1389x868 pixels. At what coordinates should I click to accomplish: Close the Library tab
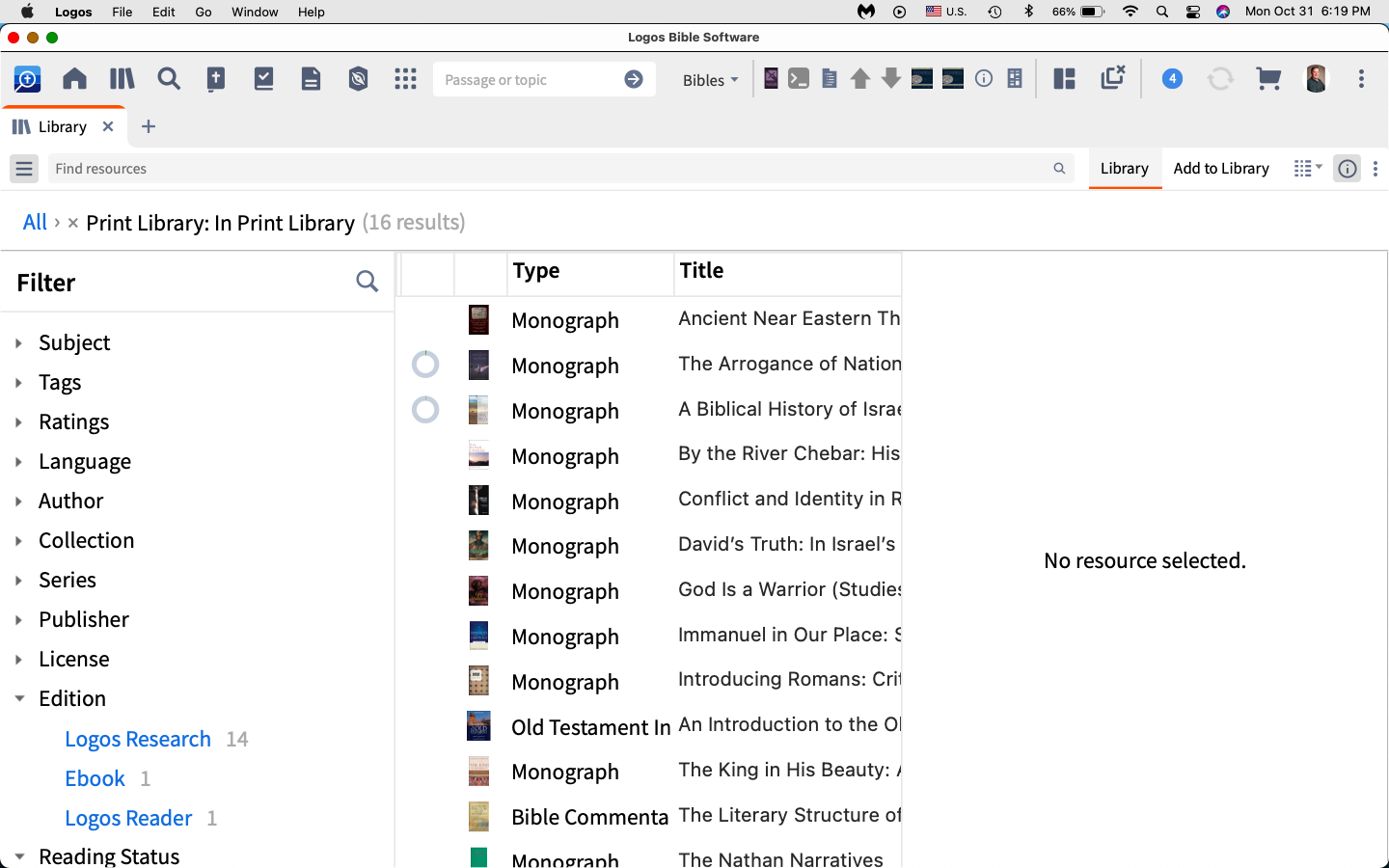[108, 126]
